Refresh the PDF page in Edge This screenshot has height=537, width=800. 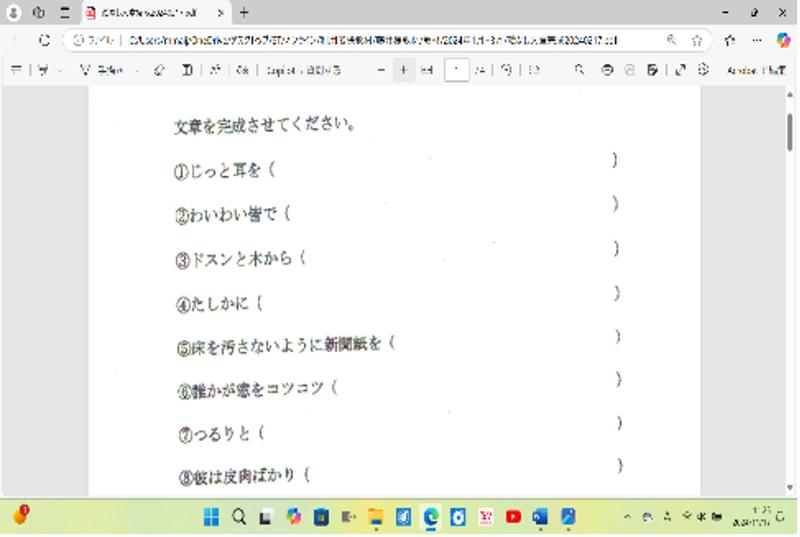[x=44, y=41]
